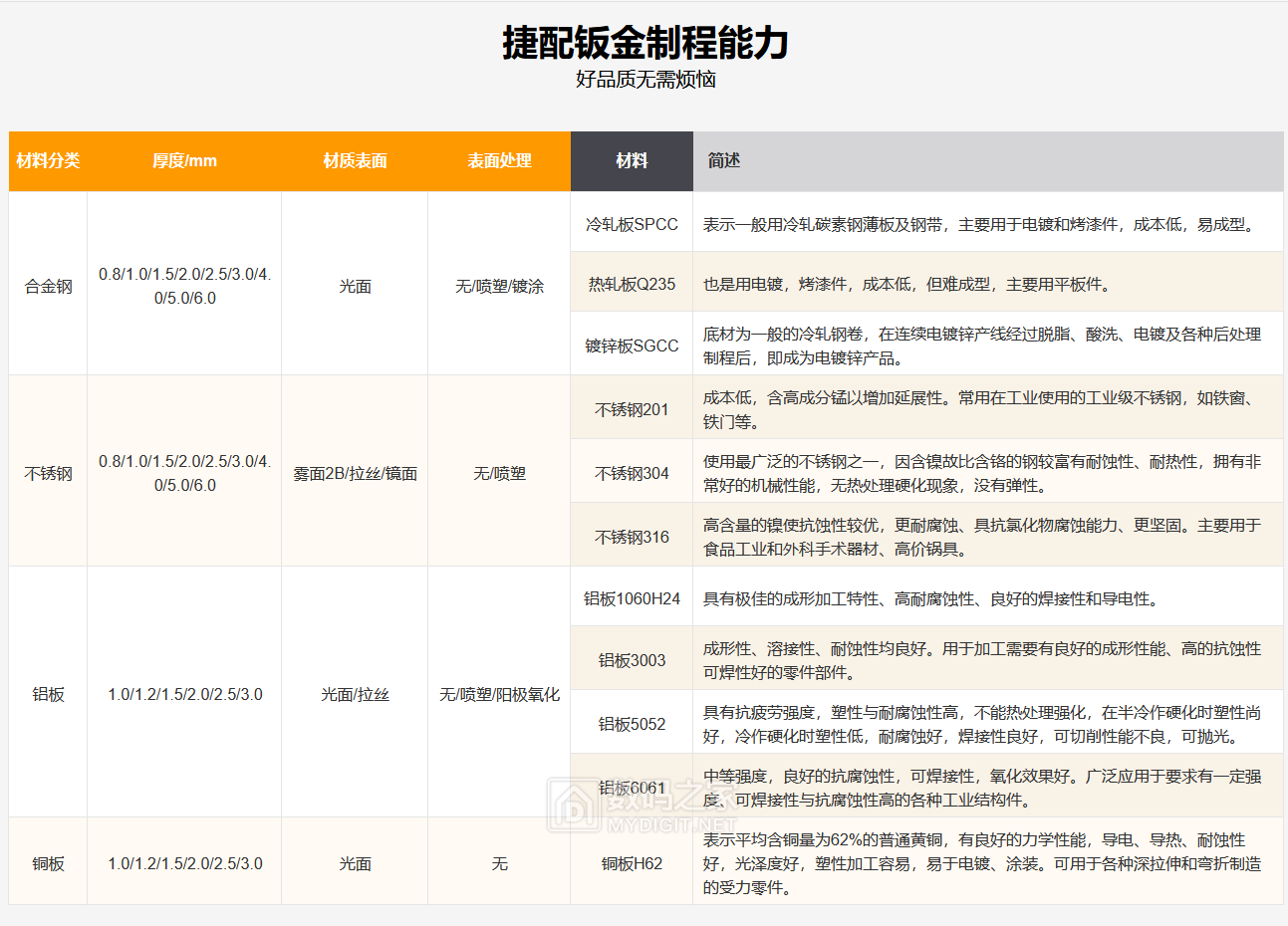Click the 不锈钢304 description text

click(982, 473)
